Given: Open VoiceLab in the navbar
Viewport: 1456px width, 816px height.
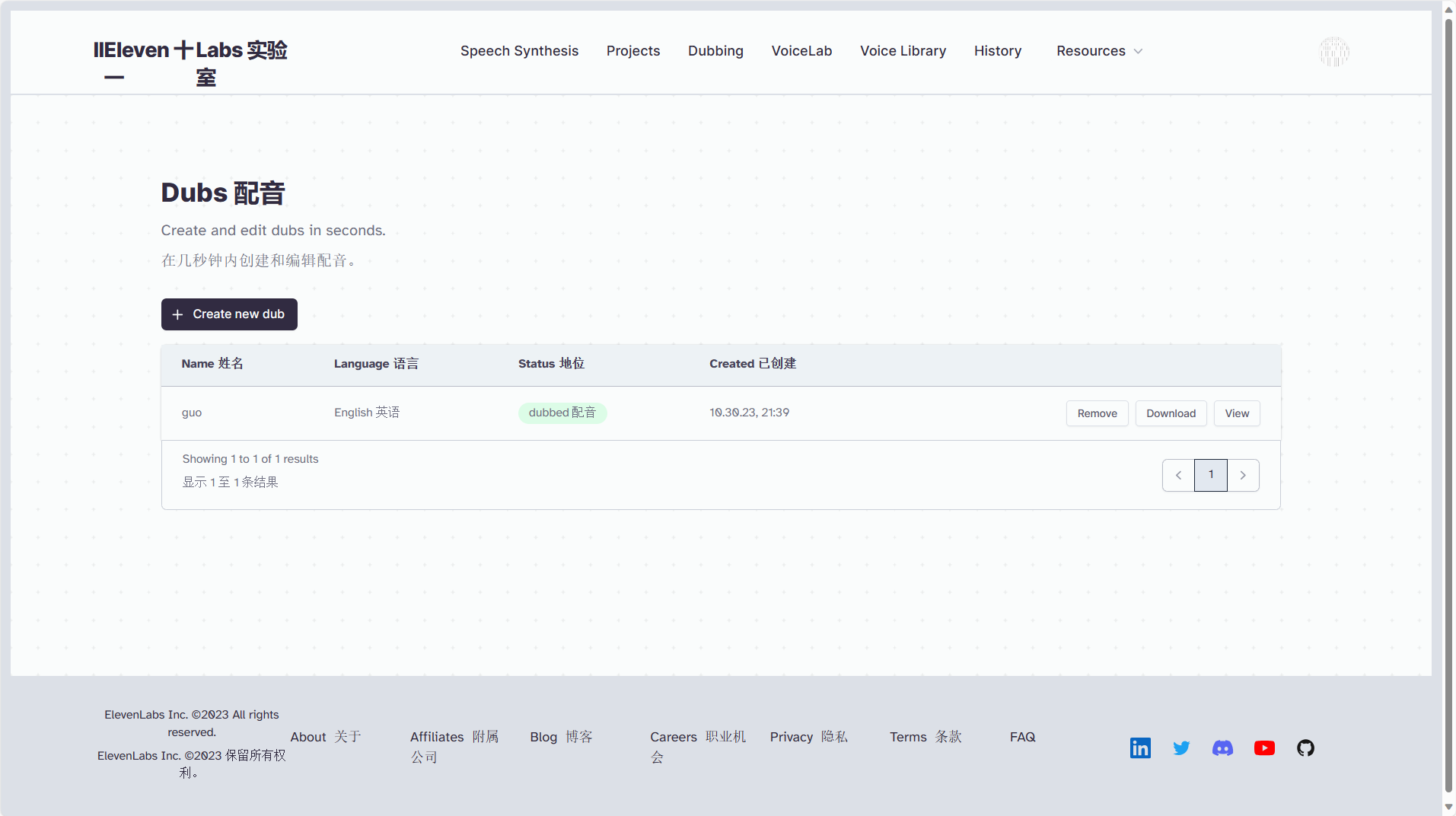Looking at the screenshot, I should point(801,51).
